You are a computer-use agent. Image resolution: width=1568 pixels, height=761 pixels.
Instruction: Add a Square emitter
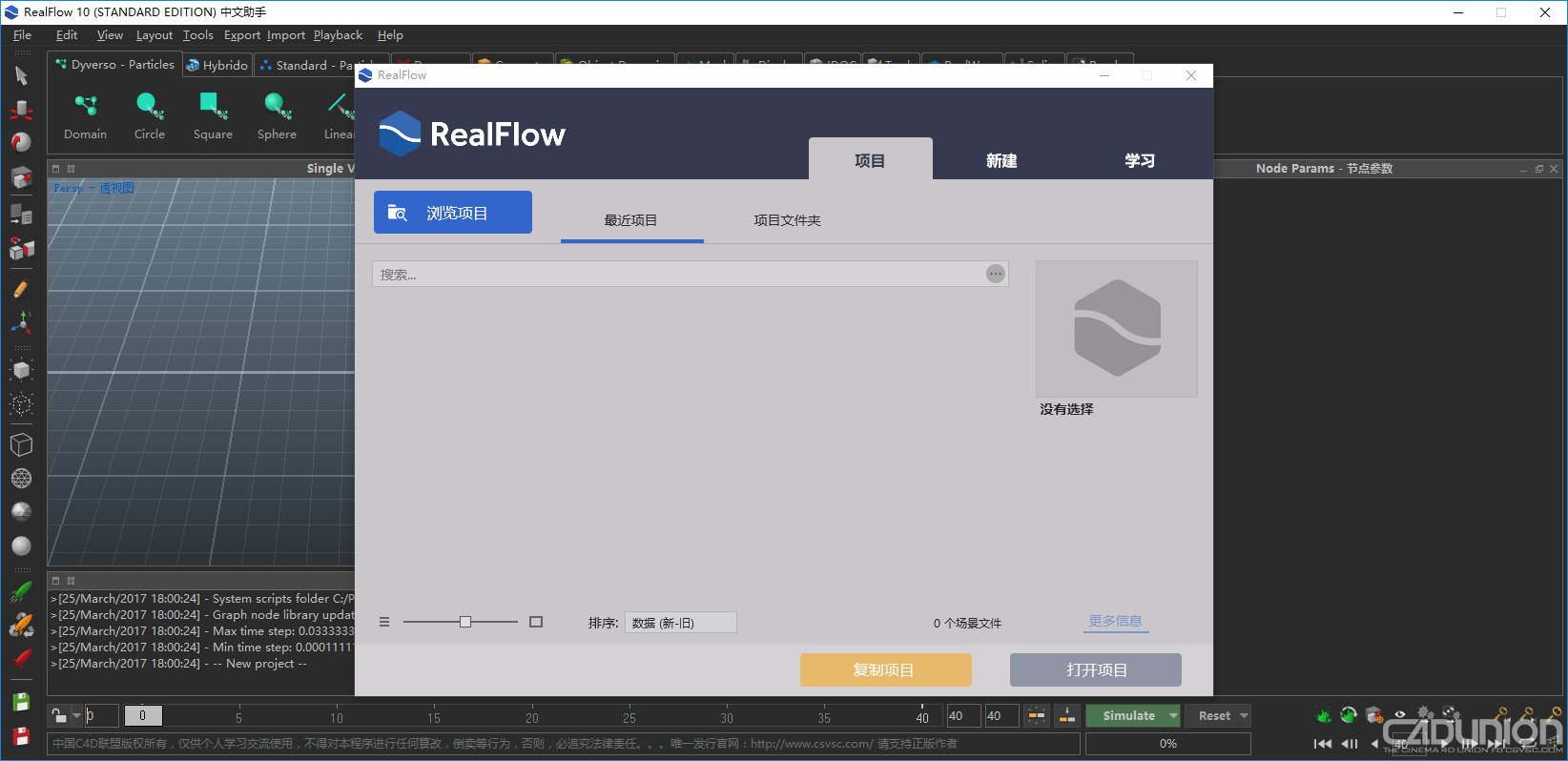coord(213,117)
